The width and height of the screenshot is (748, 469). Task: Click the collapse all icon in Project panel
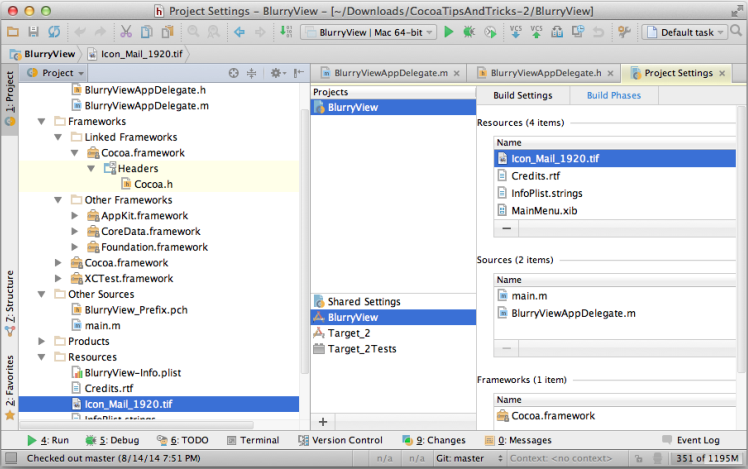coord(251,73)
